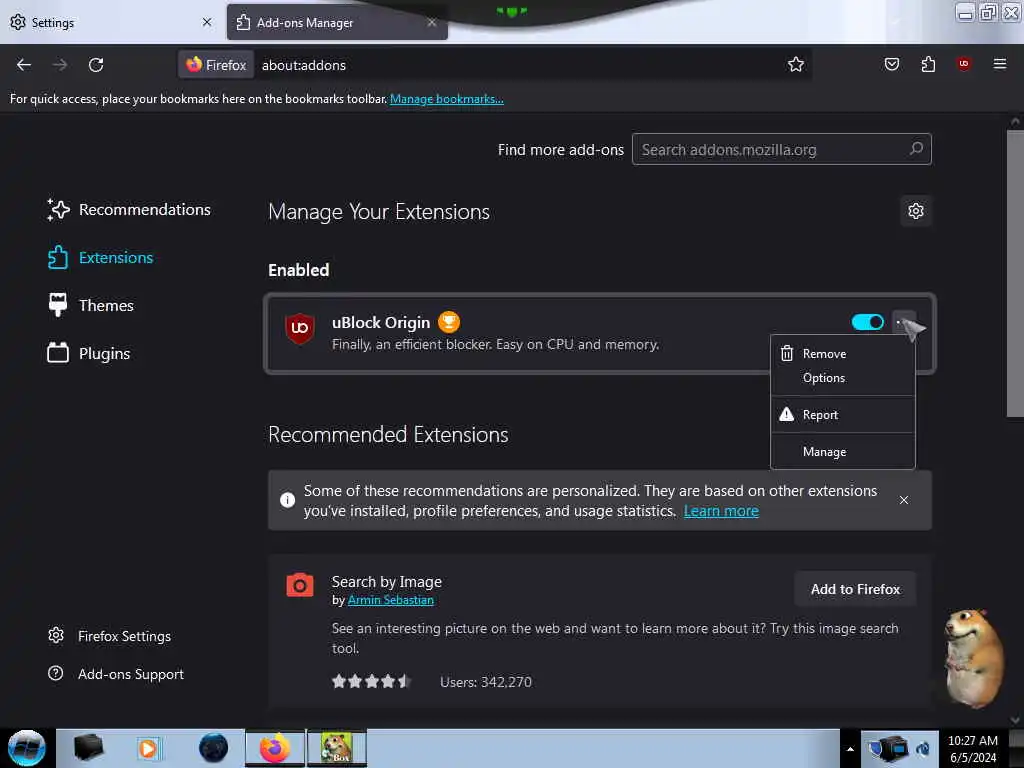Click the Firefox identity icon in address bar
Image resolution: width=1024 pixels, height=768 pixels.
coord(216,65)
